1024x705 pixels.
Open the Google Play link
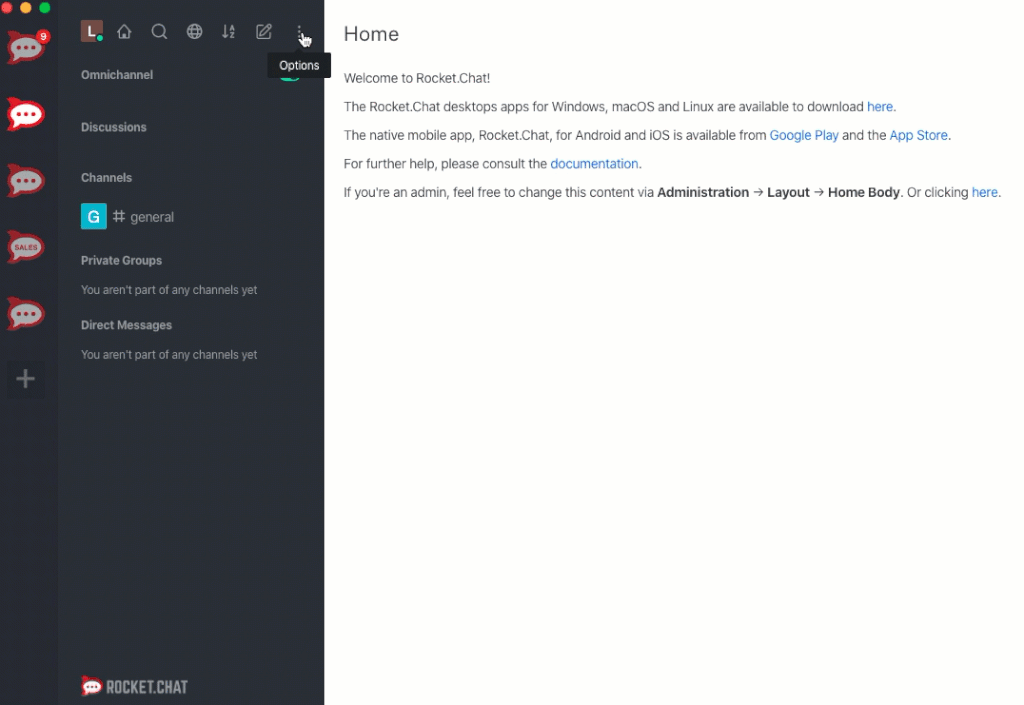(804, 135)
